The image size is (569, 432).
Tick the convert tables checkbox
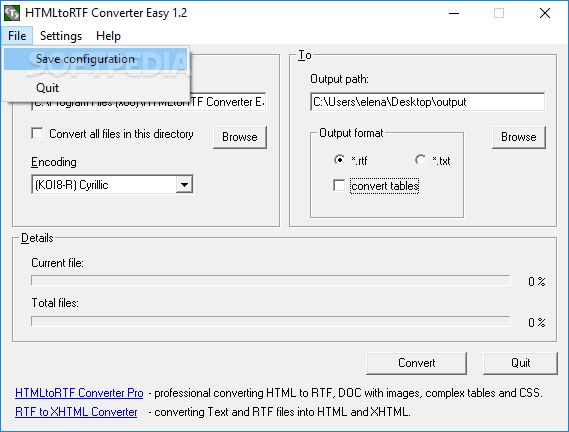[339, 186]
